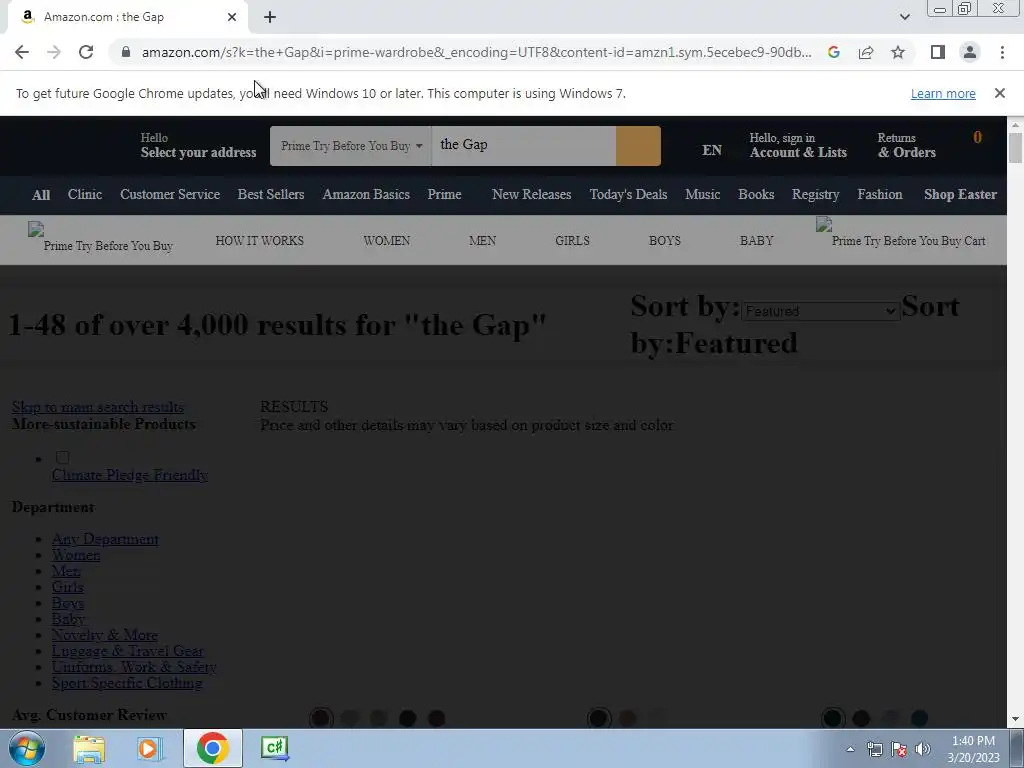Select the New Releases nav item
The image size is (1024, 768).
click(532, 195)
